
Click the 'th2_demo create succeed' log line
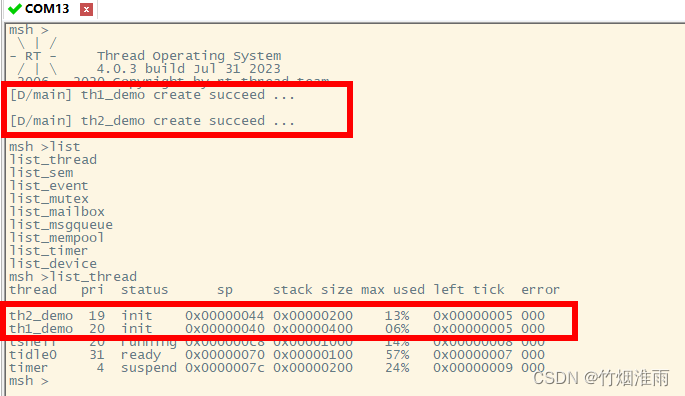[x=152, y=121]
